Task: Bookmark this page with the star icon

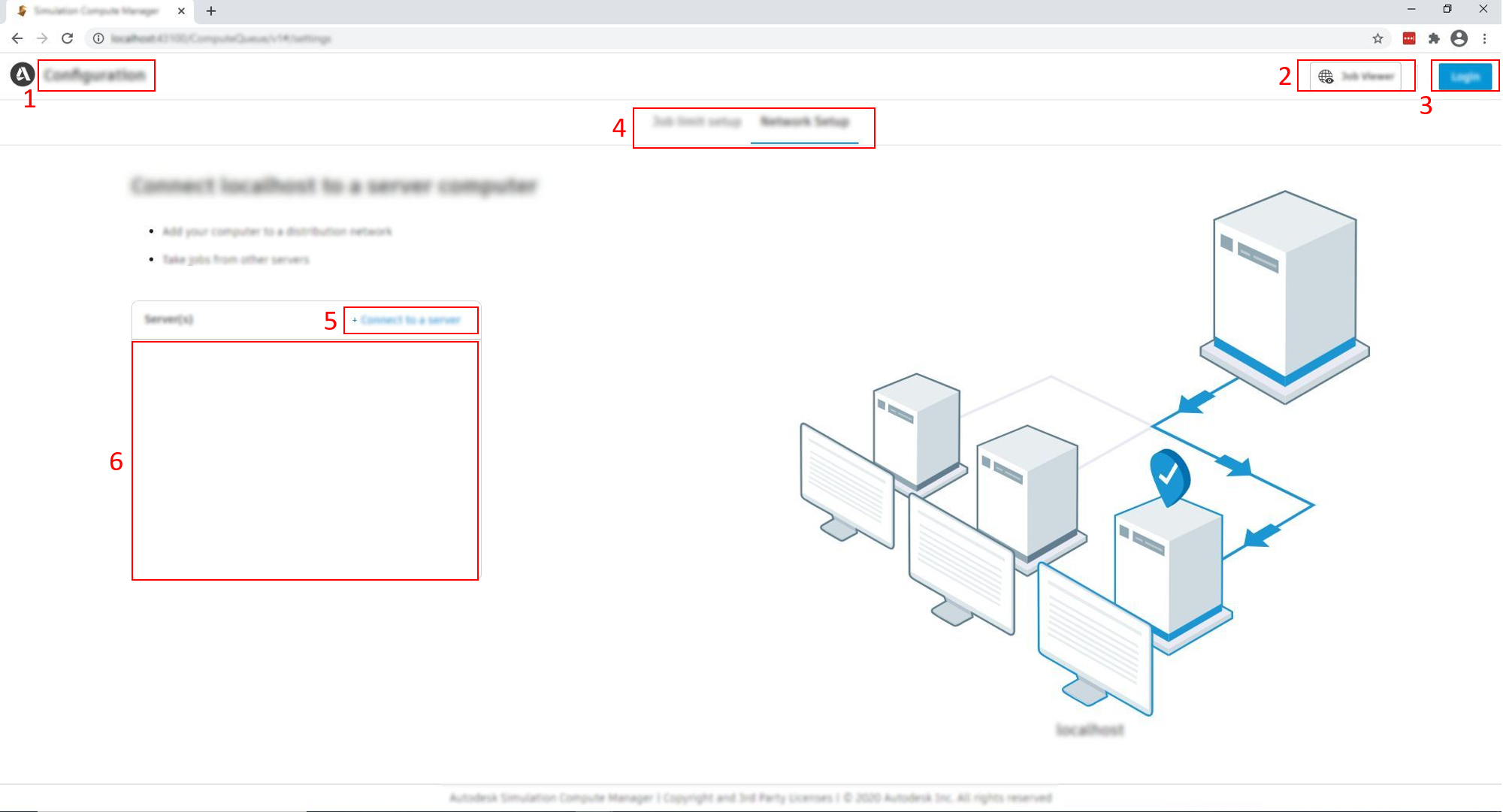Action: click(x=1377, y=38)
